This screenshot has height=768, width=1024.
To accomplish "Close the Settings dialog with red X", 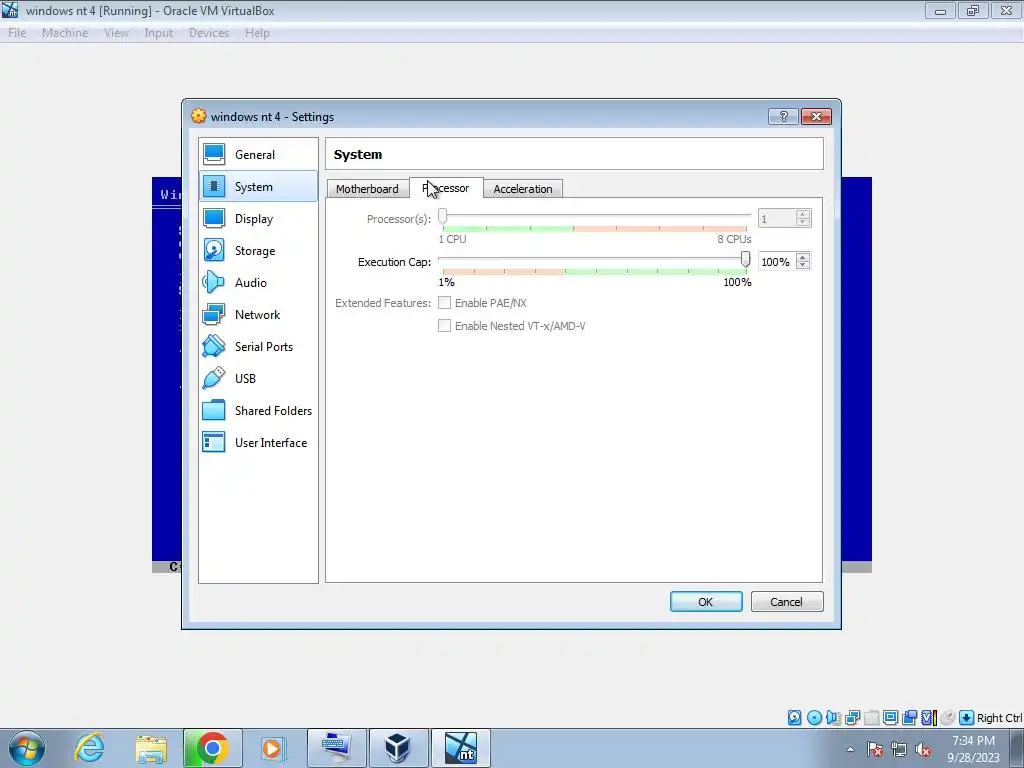I will tap(816, 117).
